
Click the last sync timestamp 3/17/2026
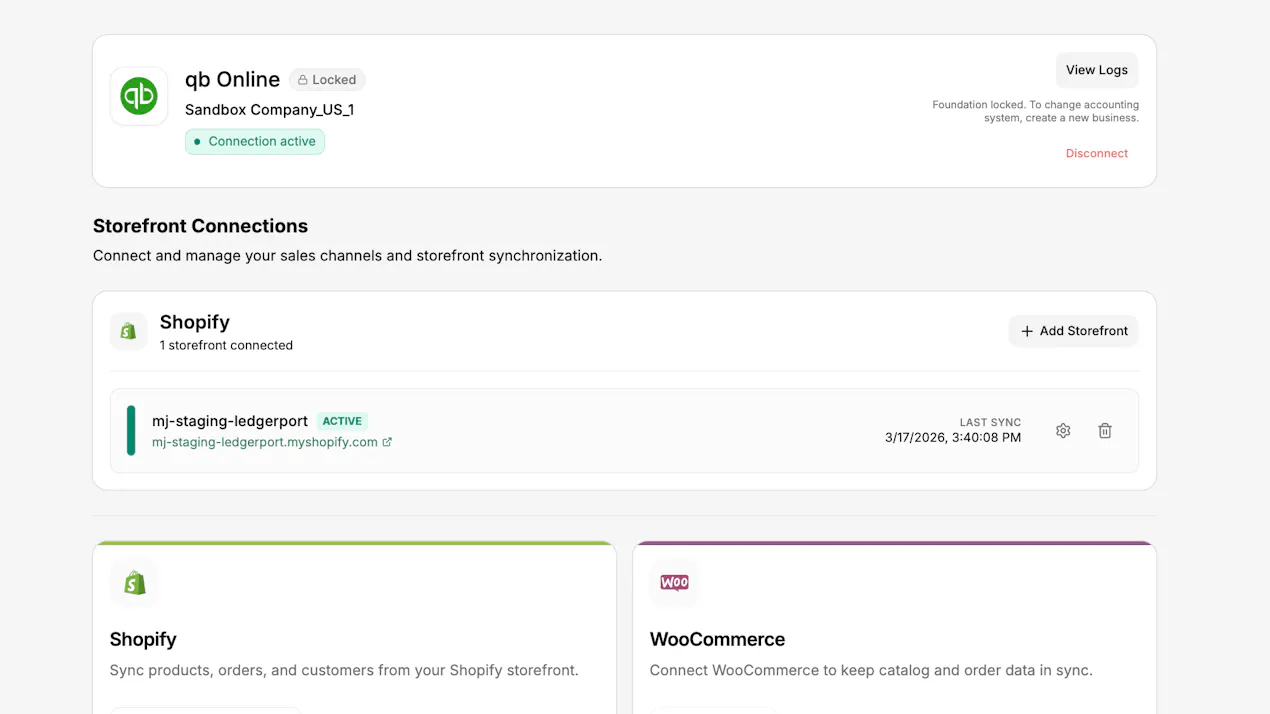click(953, 438)
